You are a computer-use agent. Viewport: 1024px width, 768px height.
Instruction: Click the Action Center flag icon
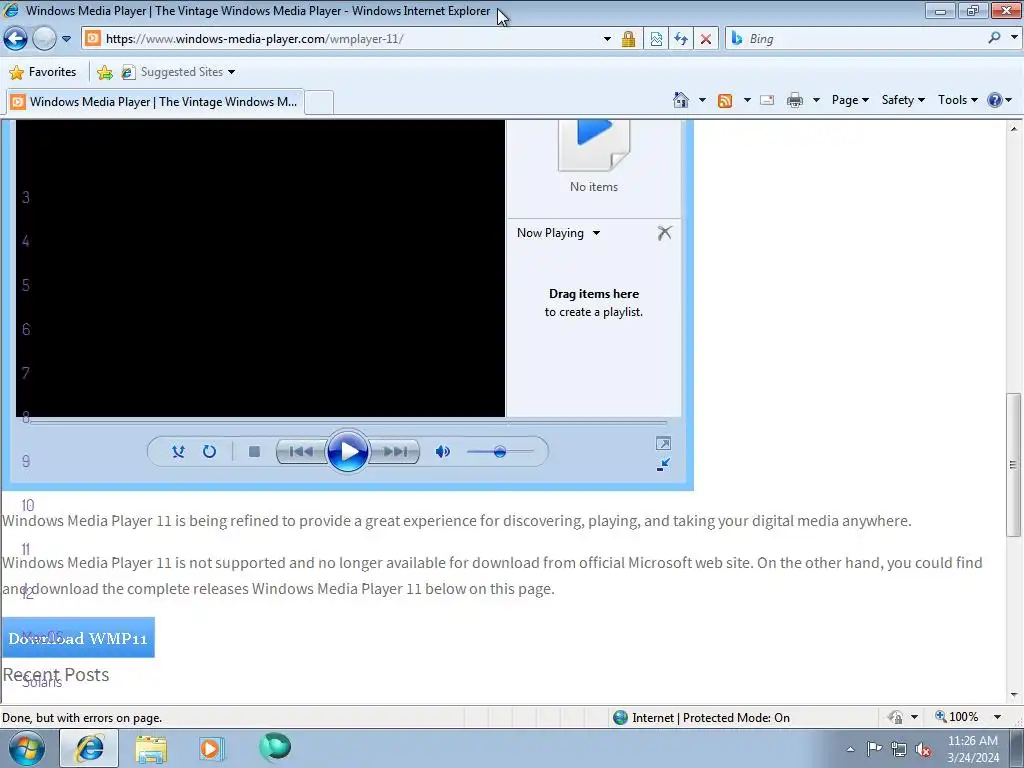(x=874, y=749)
